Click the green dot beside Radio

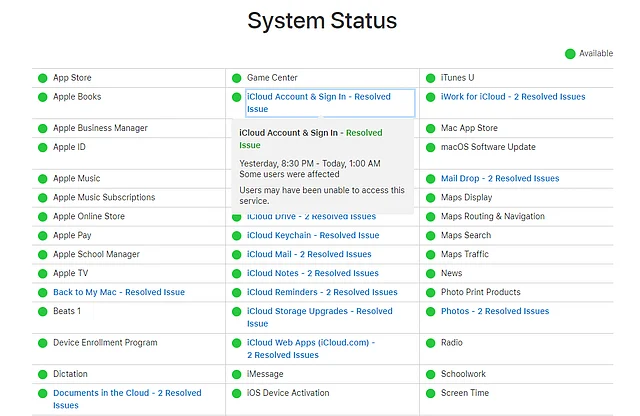tap(430, 343)
